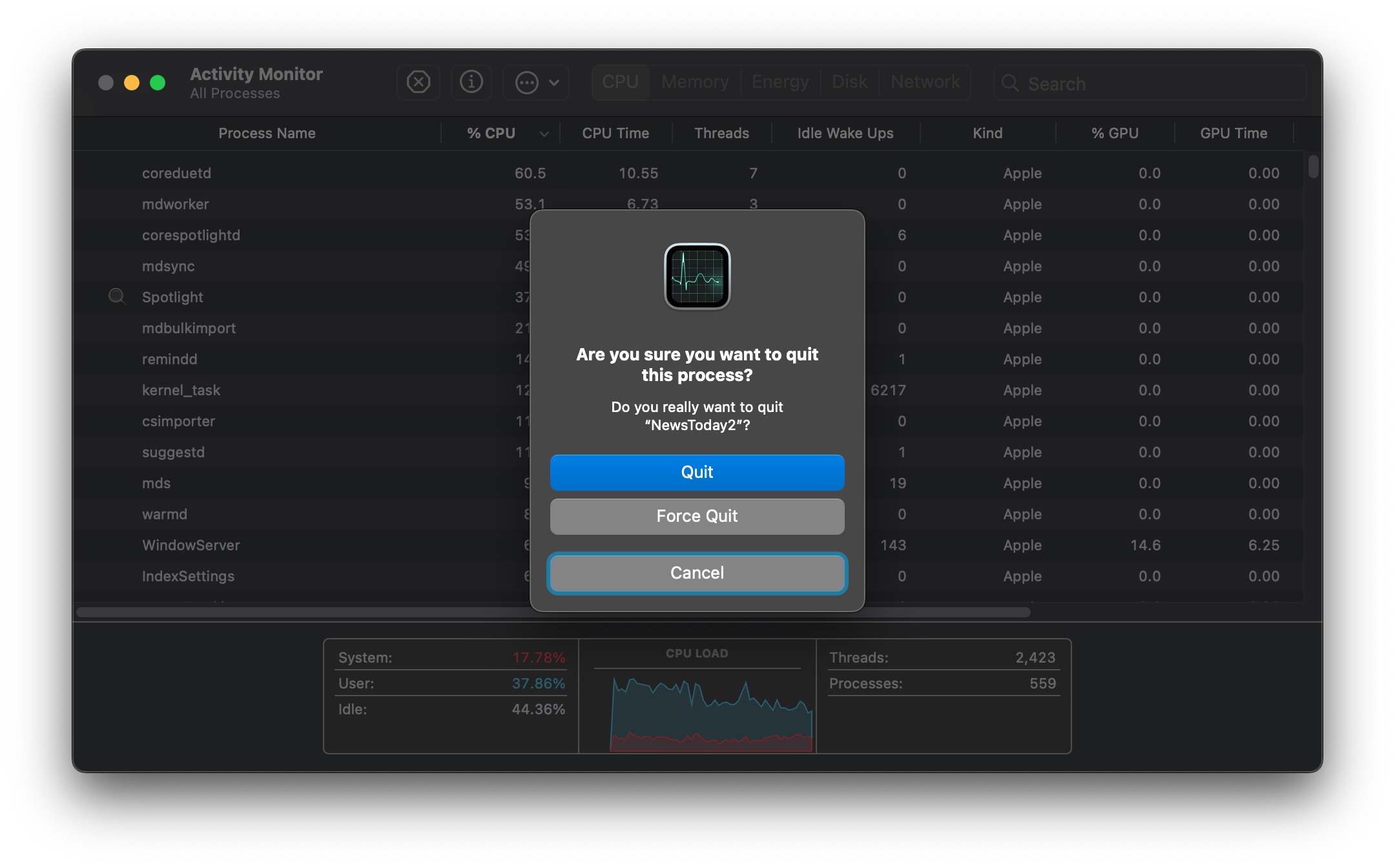Click the yellow minimize window button
Viewport: 1395px width, 868px height.
pyautogui.click(x=132, y=83)
